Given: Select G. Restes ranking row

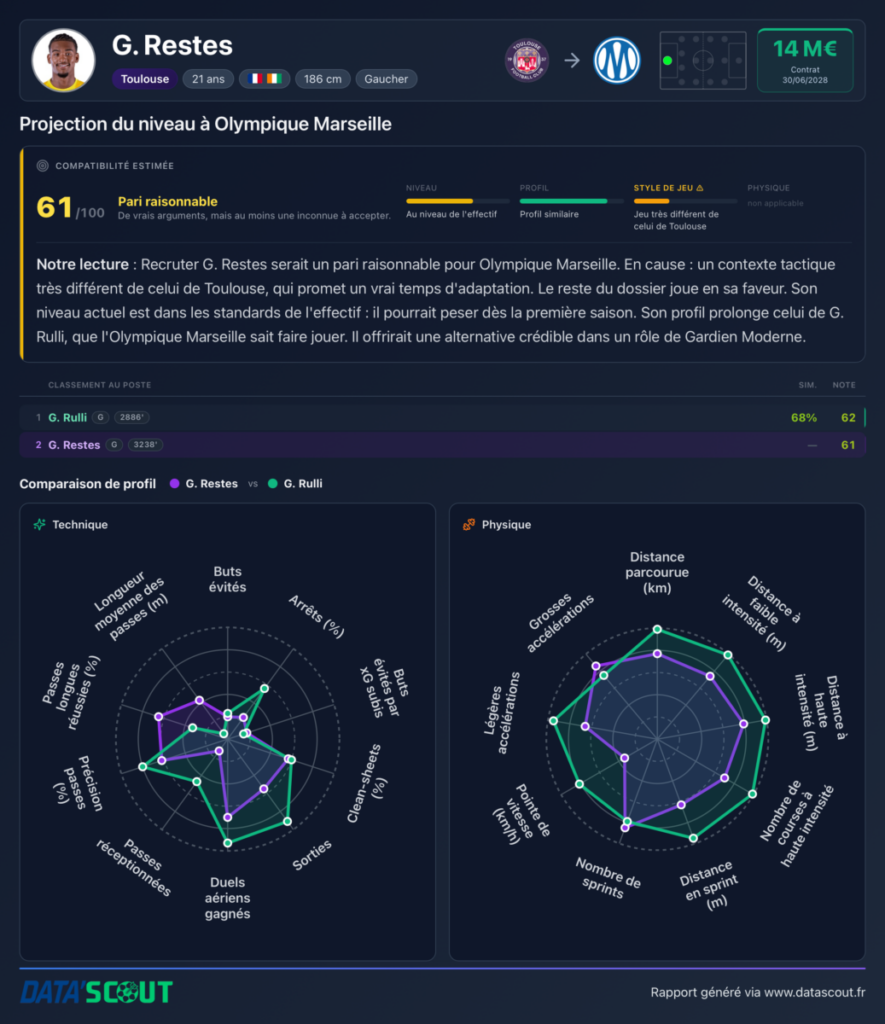Looking at the screenshot, I should pos(442,445).
